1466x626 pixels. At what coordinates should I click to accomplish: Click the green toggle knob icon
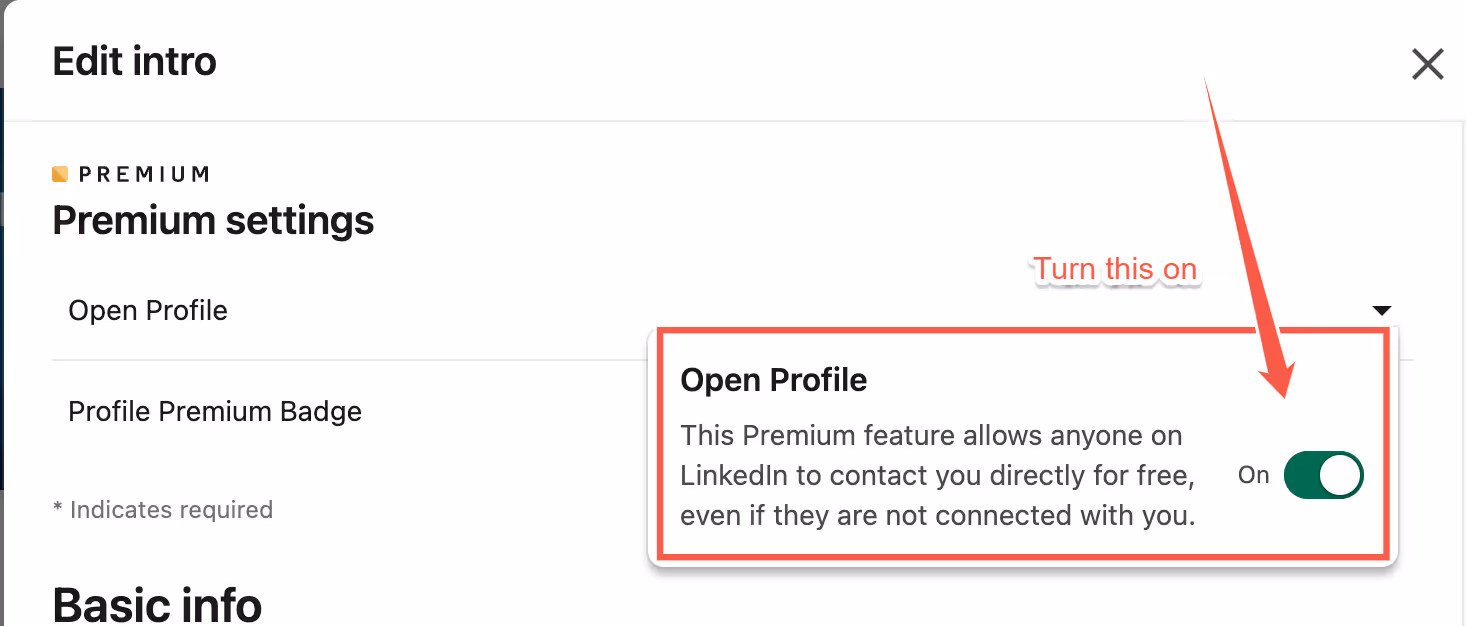pos(1340,475)
